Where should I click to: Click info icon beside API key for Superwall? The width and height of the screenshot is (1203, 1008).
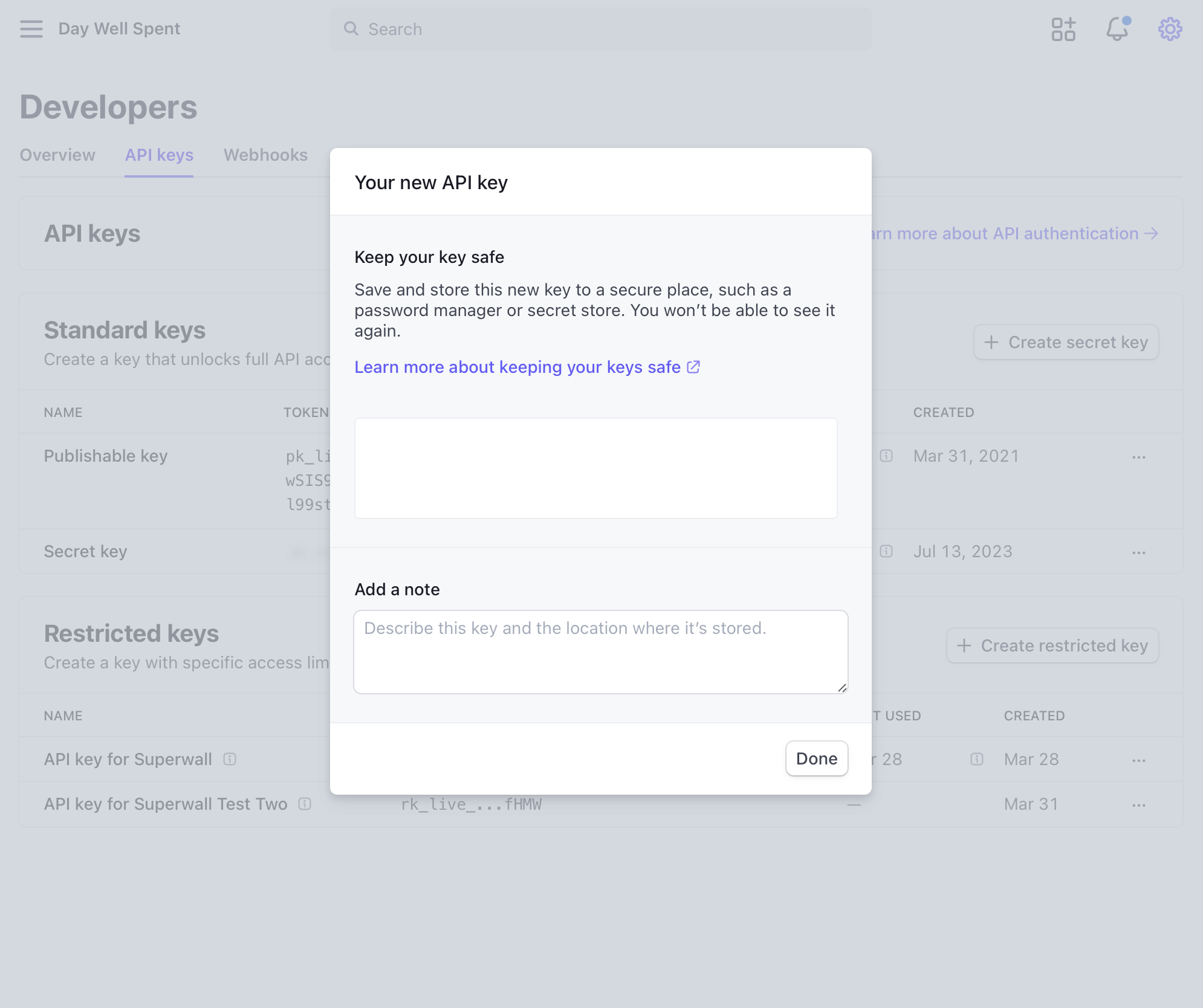[230, 759]
